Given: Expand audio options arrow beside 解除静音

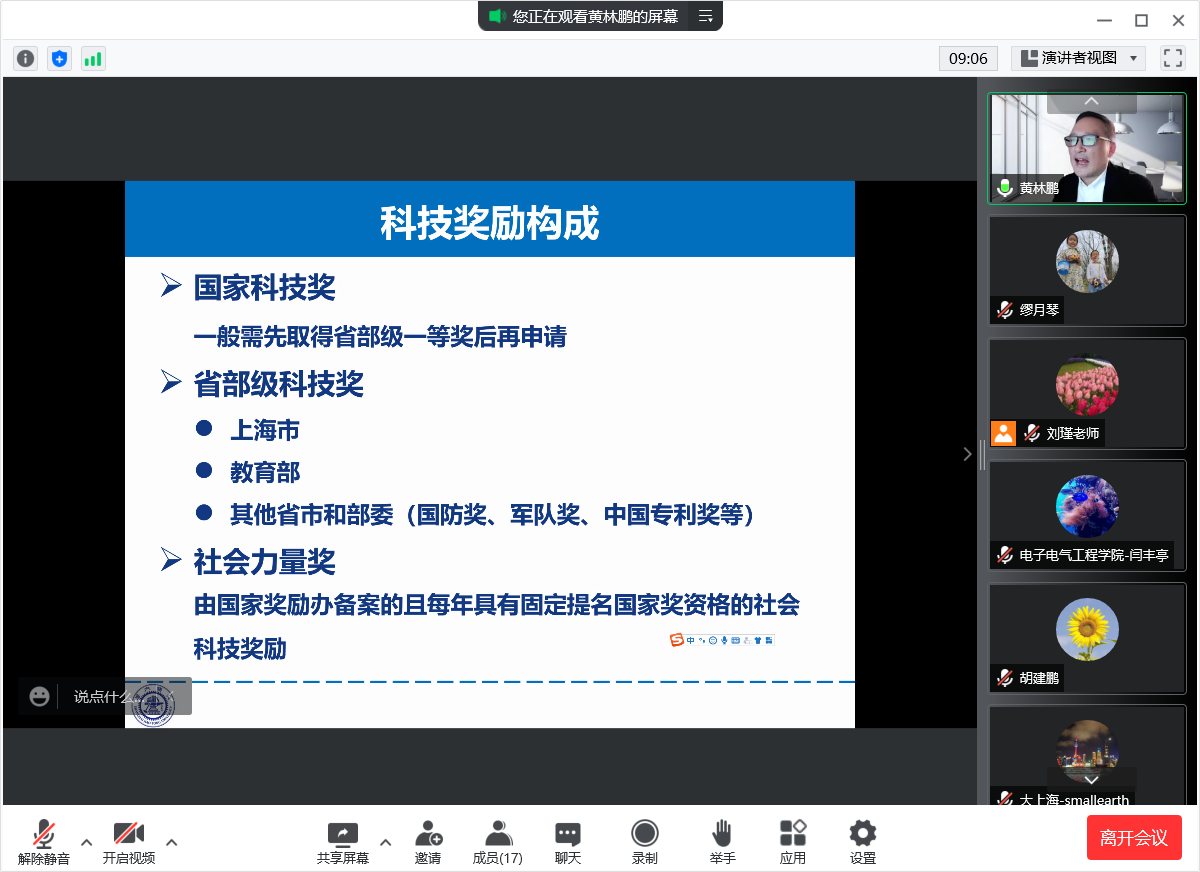Looking at the screenshot, I should (x=86, y=842).
